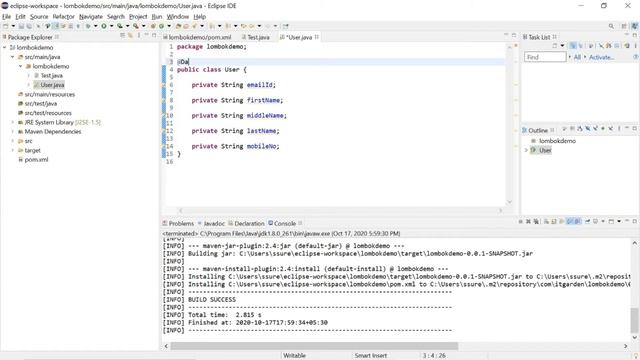This screenshot has width=640, height=360.
Task: Click the Open Task toolbar icon
Action: coord(186,26)
